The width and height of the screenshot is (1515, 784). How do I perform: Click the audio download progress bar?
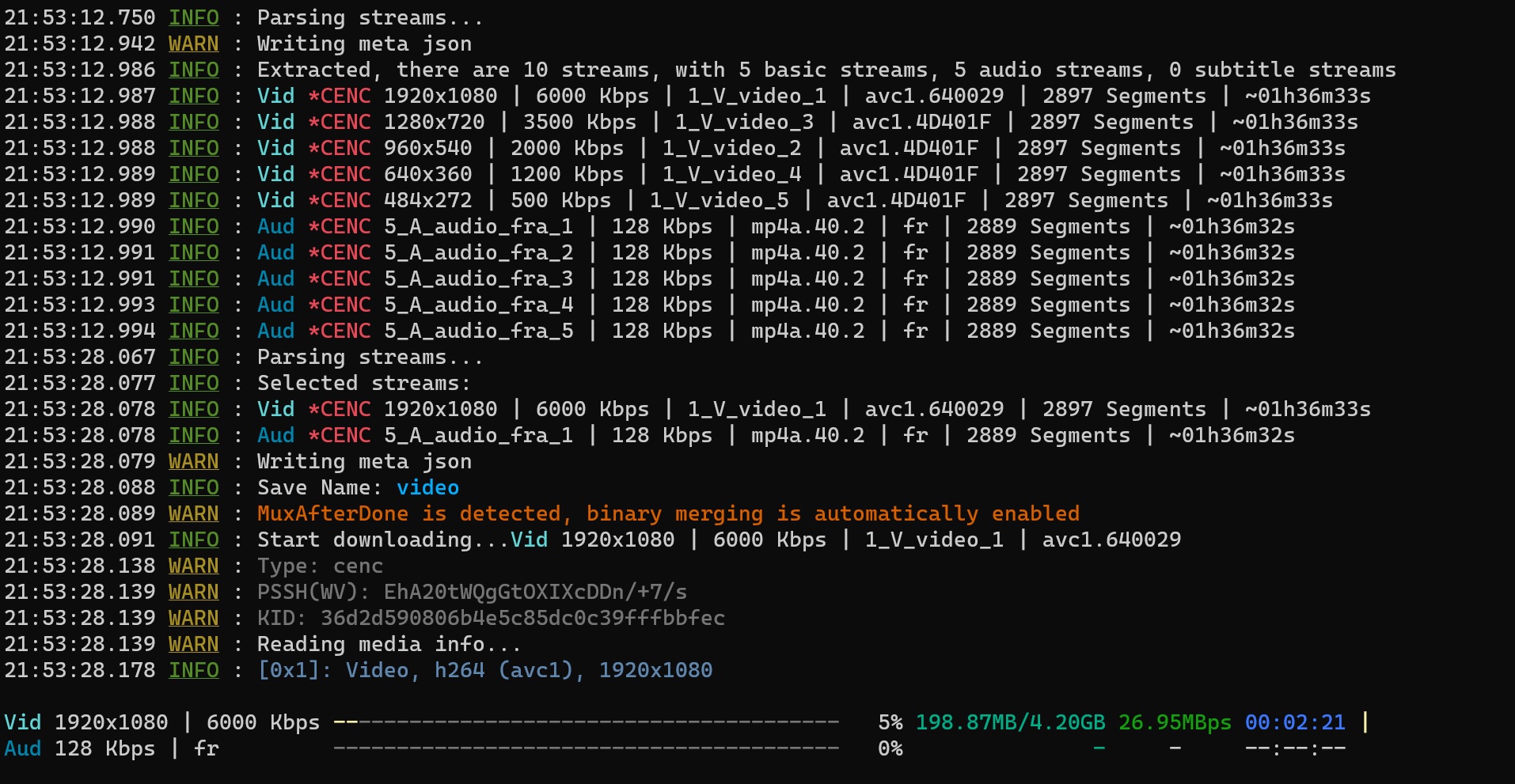tap(586, 748)
